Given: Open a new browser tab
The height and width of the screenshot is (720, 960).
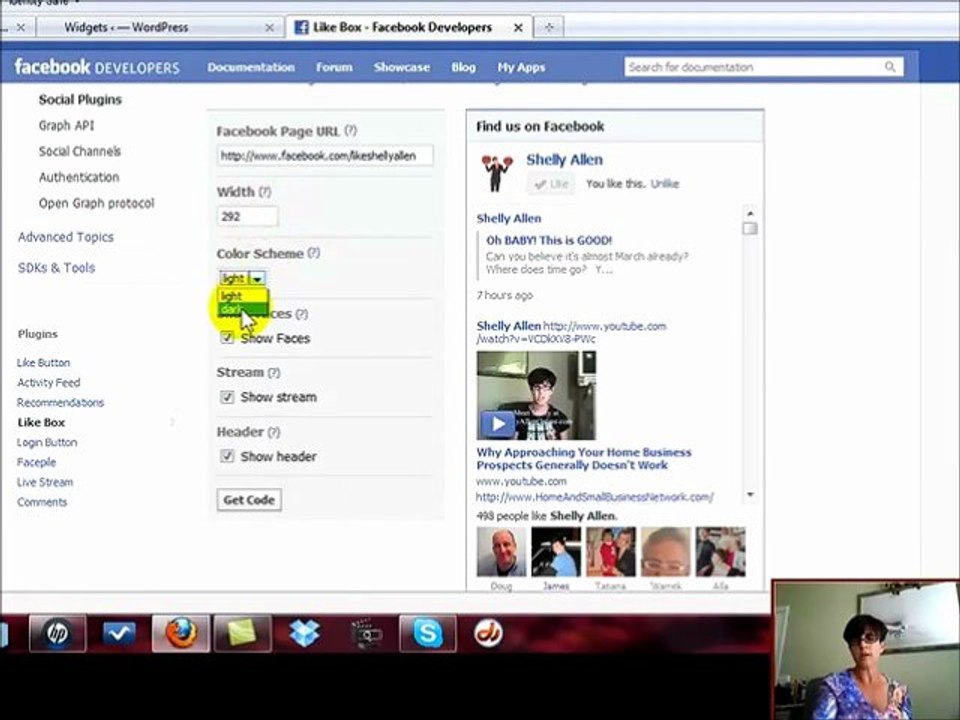Looking at the screenshot, I should 549,27.
